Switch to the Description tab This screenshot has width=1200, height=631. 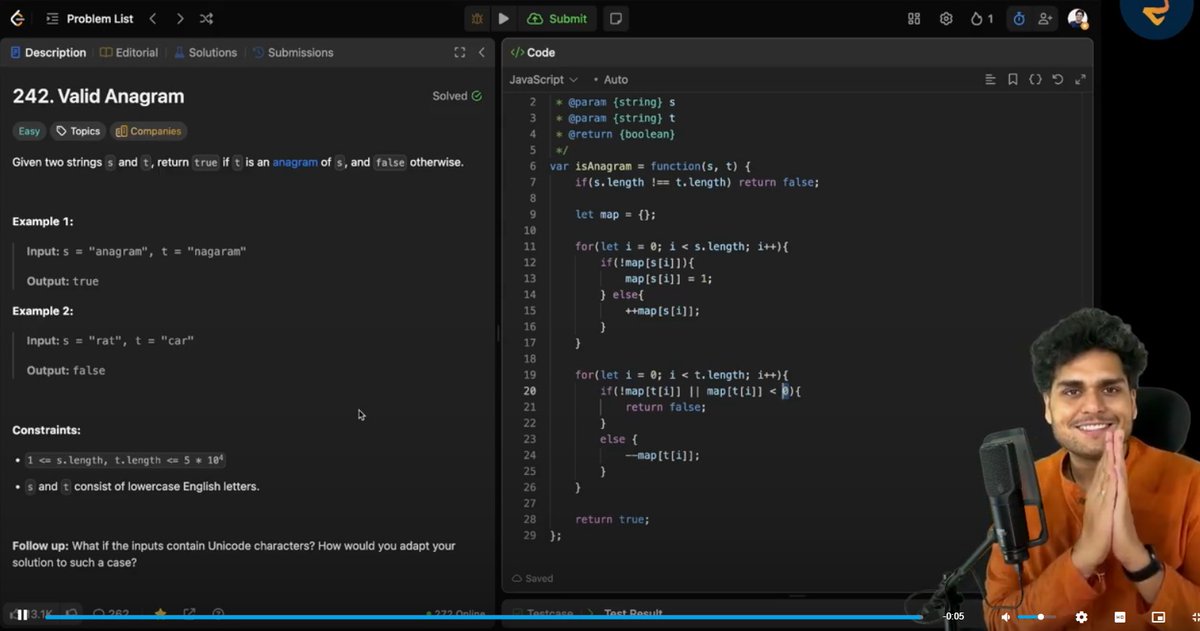48,52
